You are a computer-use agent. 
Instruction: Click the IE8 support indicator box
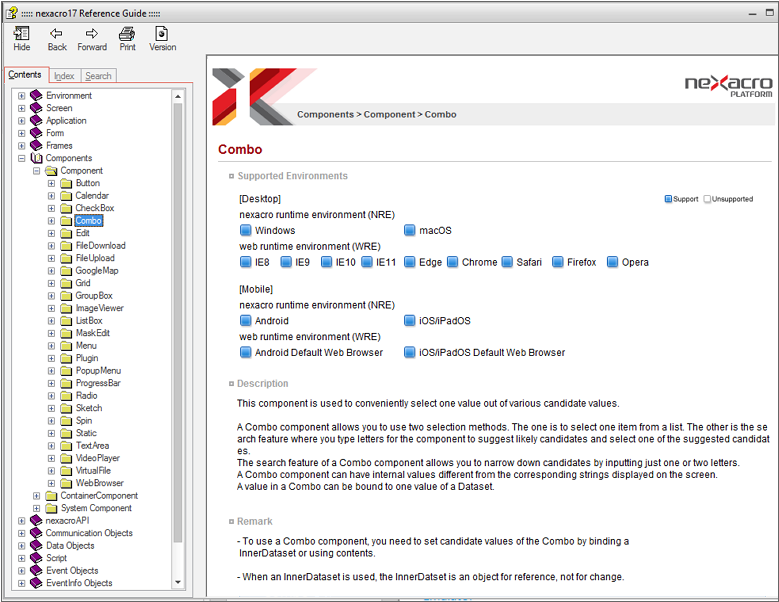tap(245, 262)
